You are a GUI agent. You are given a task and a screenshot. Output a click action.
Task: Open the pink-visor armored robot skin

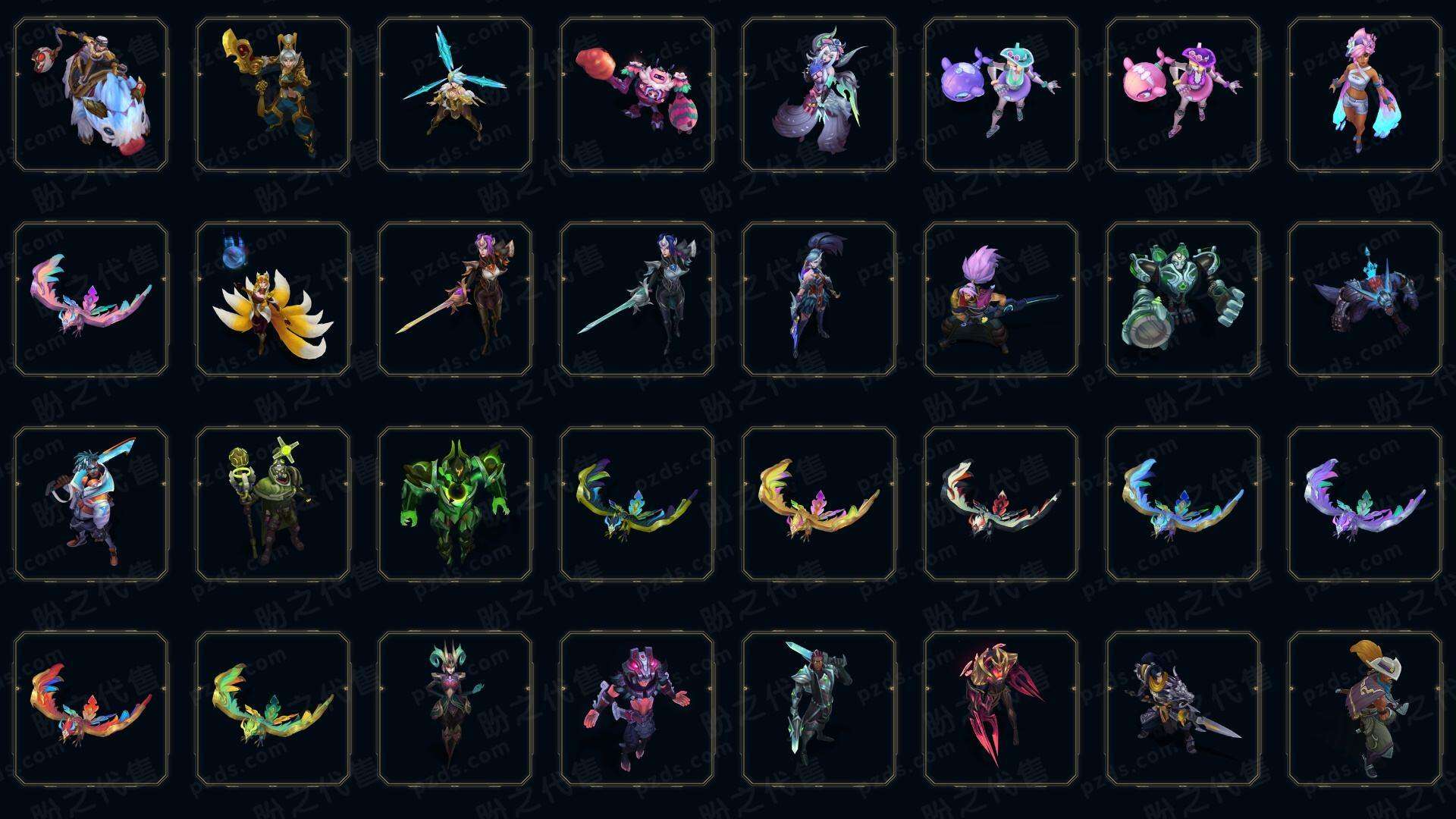637,708
